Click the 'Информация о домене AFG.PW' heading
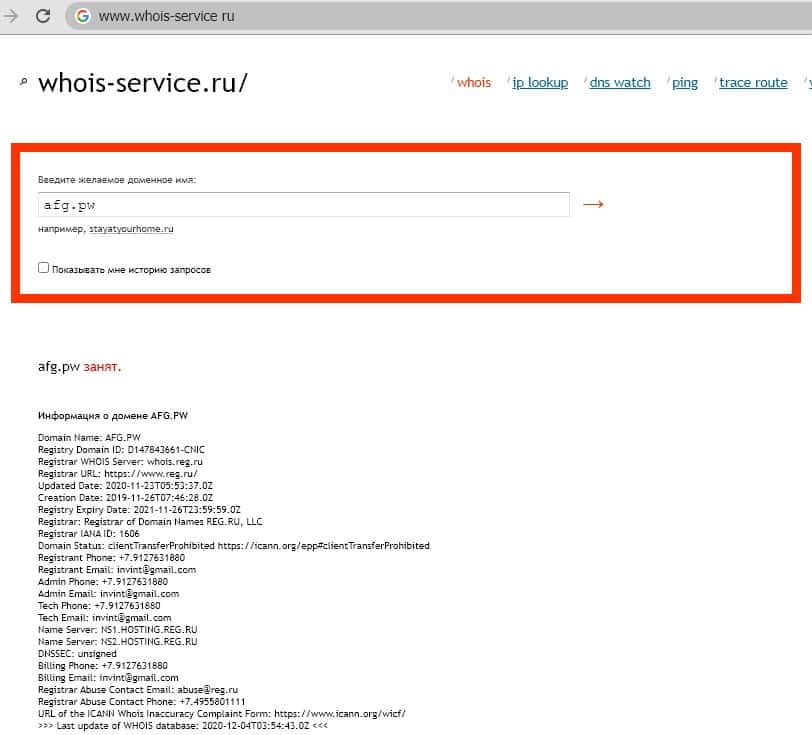This screenshot has height=735, width=812. pos(113,416)
